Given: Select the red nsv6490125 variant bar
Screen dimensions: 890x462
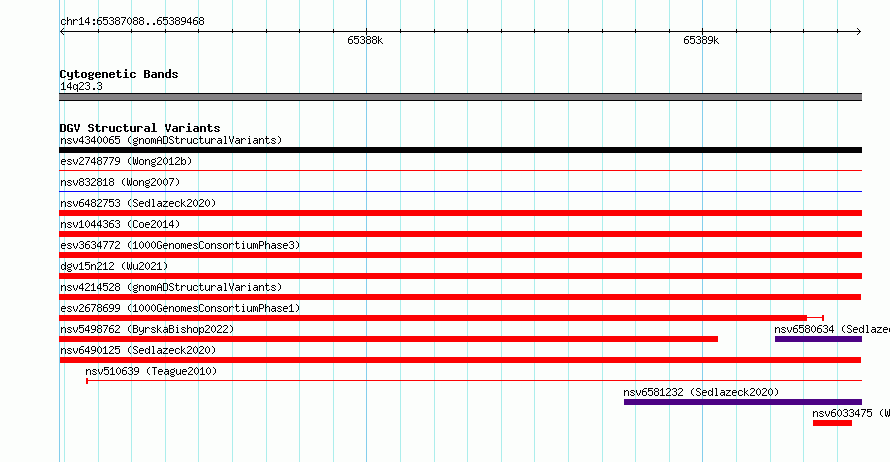Looking at the screenshot, I should [x=460, y=360].
